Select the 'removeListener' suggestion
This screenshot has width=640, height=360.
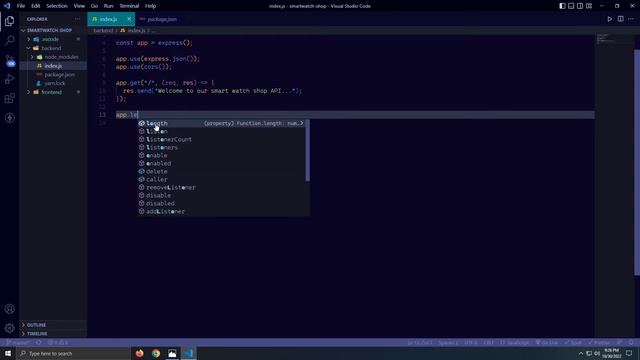[x=222, y=187]
